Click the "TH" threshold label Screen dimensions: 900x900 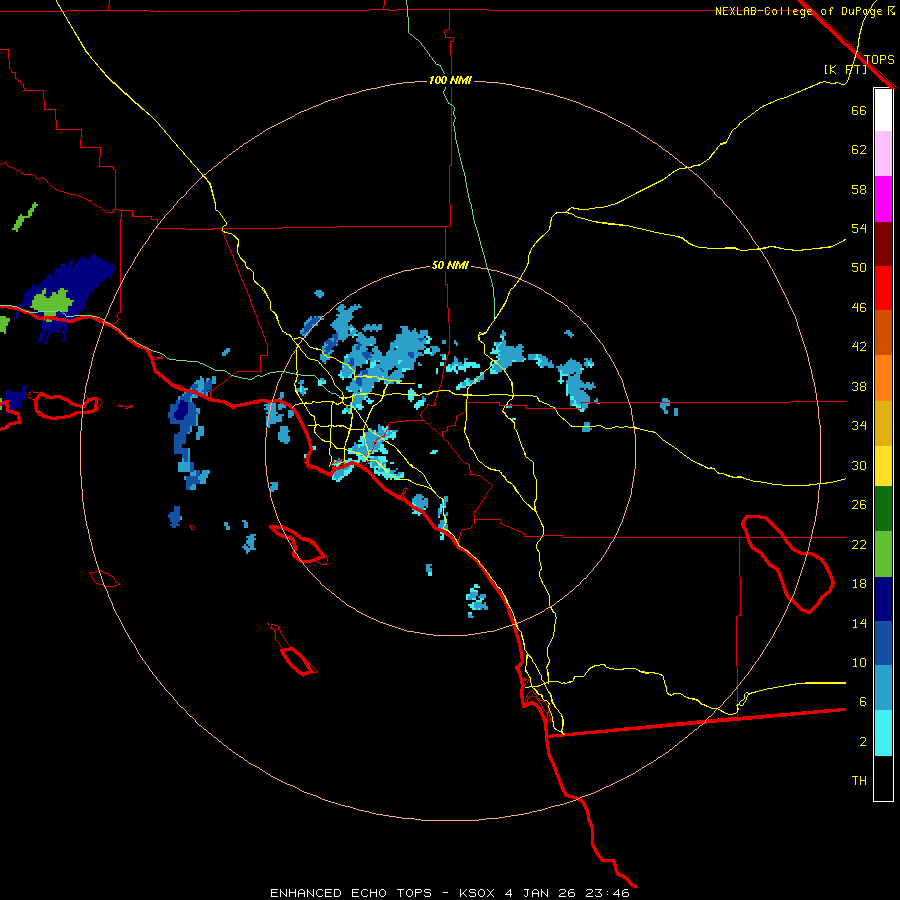859,781
